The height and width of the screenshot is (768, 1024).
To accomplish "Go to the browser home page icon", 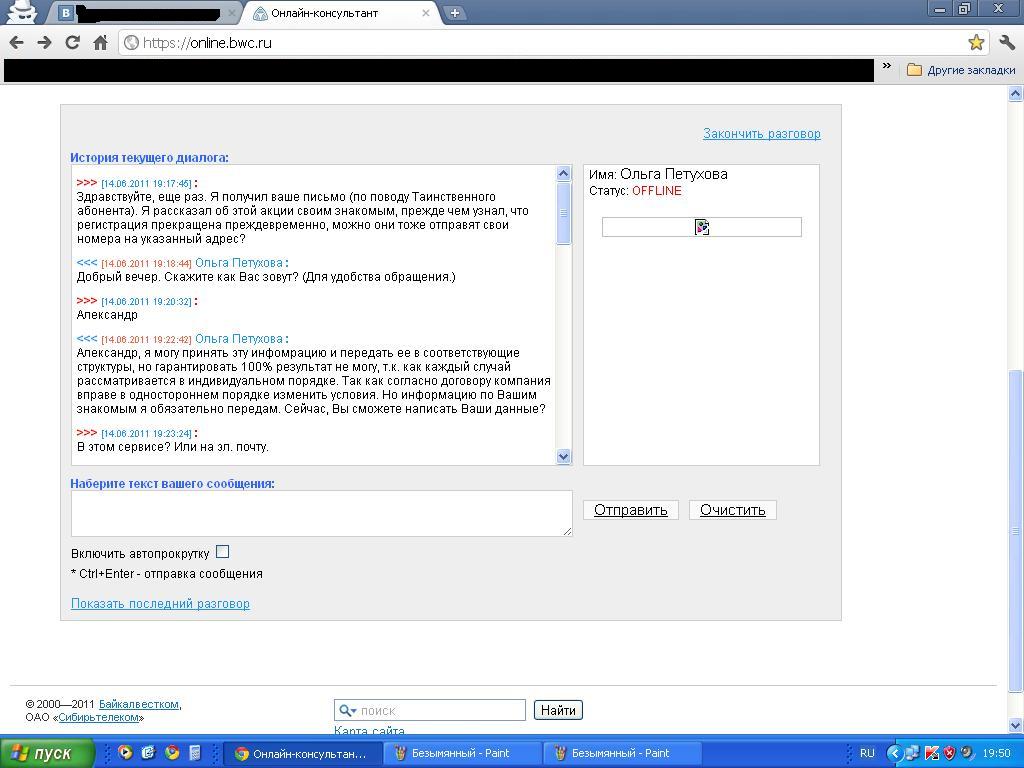I will click(x=100, y=42).
